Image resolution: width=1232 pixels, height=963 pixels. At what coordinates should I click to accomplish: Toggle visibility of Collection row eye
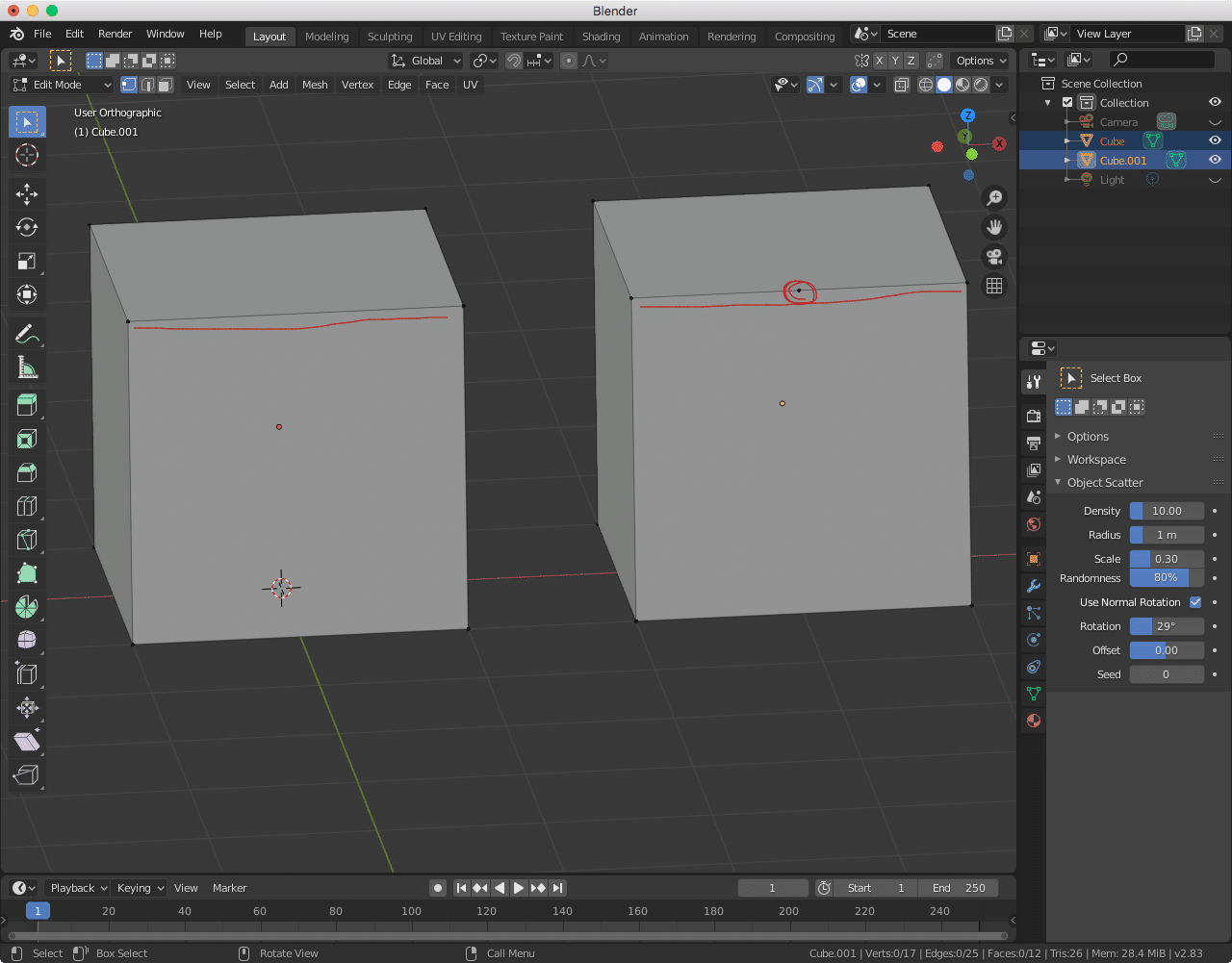coord(1215,102)
